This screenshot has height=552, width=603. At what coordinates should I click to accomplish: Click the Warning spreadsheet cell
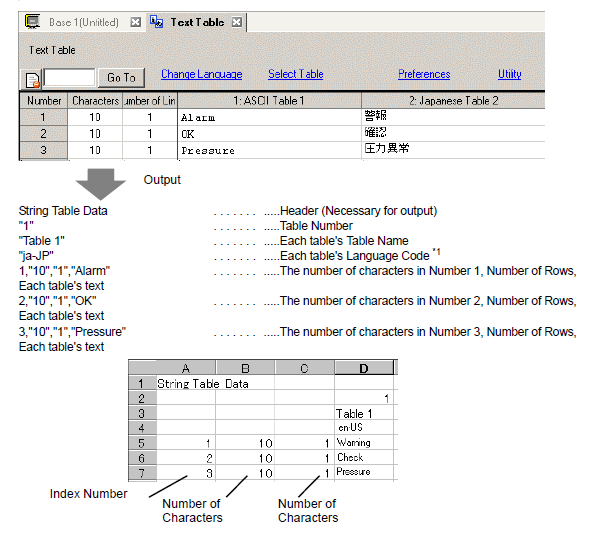click(364, 443)
